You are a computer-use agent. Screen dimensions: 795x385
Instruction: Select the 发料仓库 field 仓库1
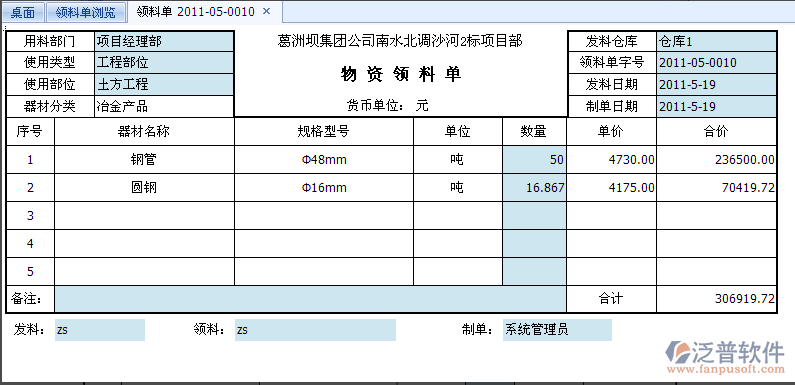pos(716,41)
